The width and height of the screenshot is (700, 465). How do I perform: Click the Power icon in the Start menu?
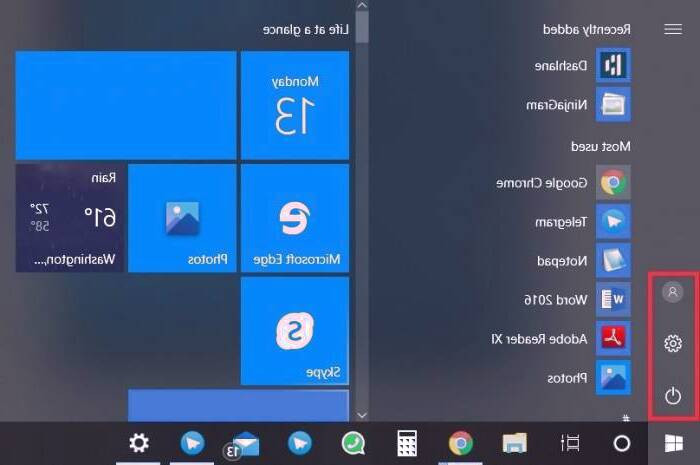(673, 396)
